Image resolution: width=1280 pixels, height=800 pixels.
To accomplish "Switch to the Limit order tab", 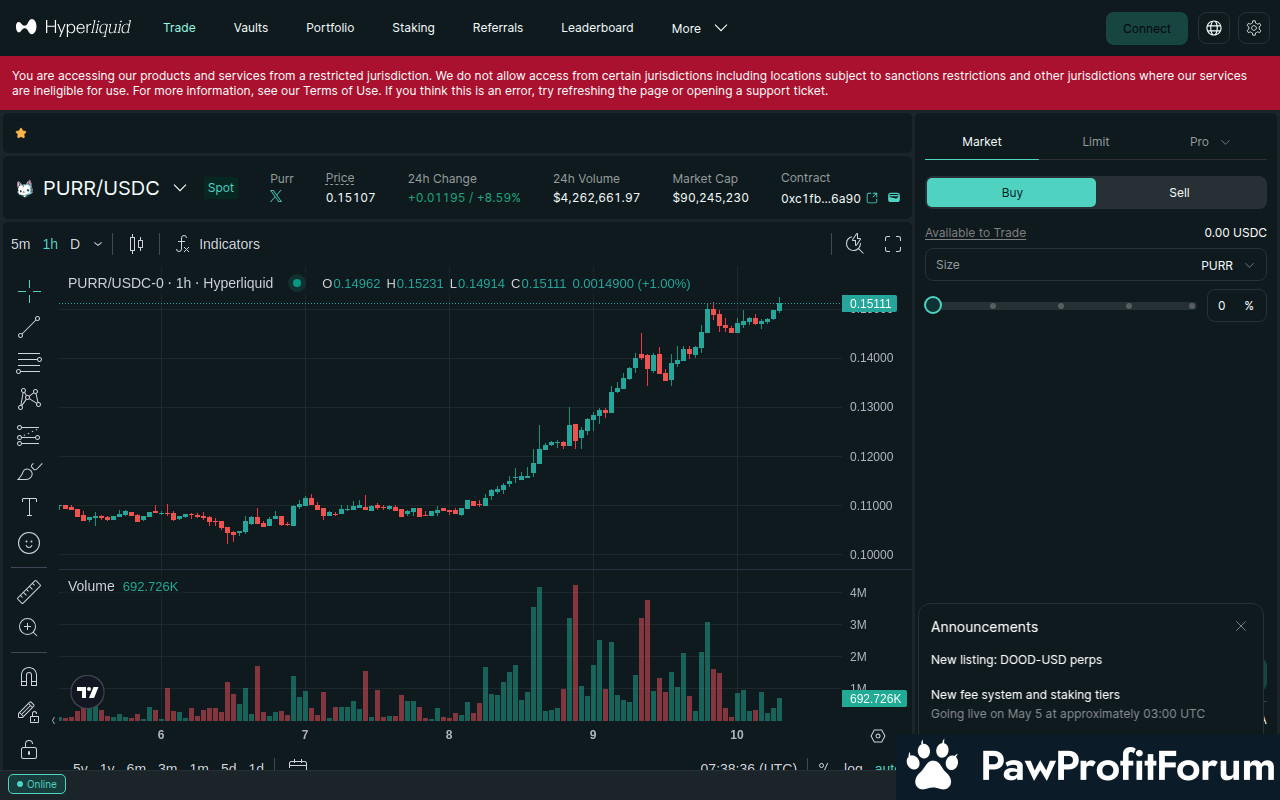I will coord(1095,142).
